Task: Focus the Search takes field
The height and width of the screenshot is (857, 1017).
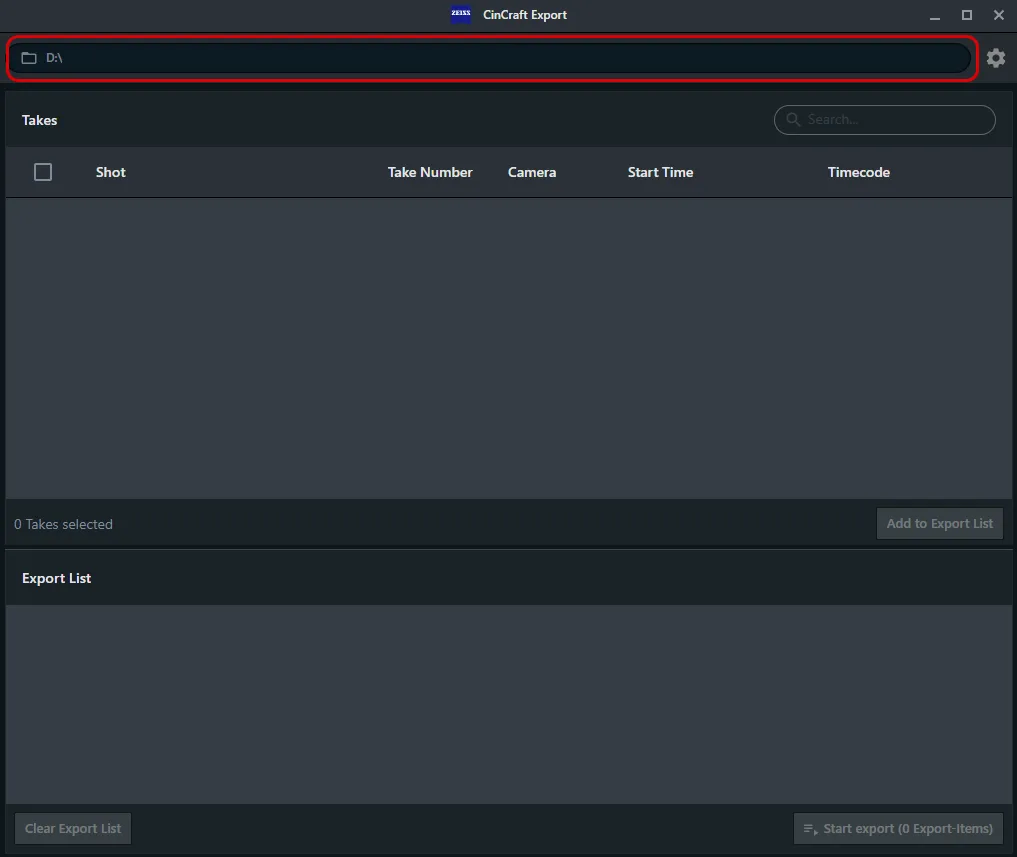Action: [885, 120]
